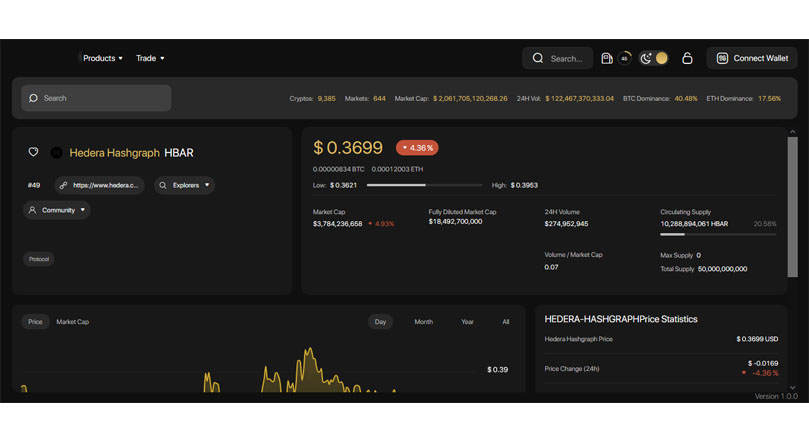Click ETH Dominance 17.56%

(x=769, y=98)
